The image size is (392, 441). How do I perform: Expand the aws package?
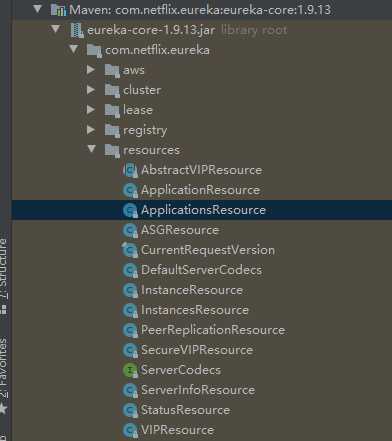pos(91,70)
